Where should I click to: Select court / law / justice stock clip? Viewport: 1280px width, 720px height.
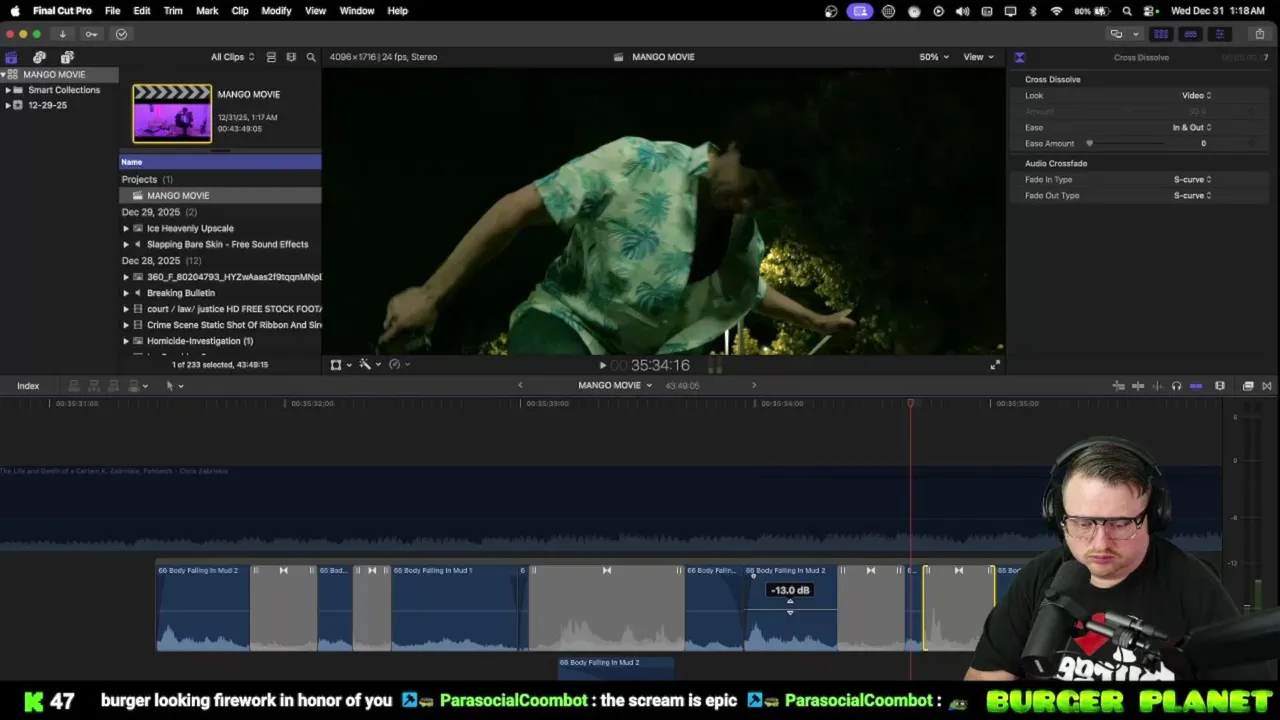click(234, 309)
